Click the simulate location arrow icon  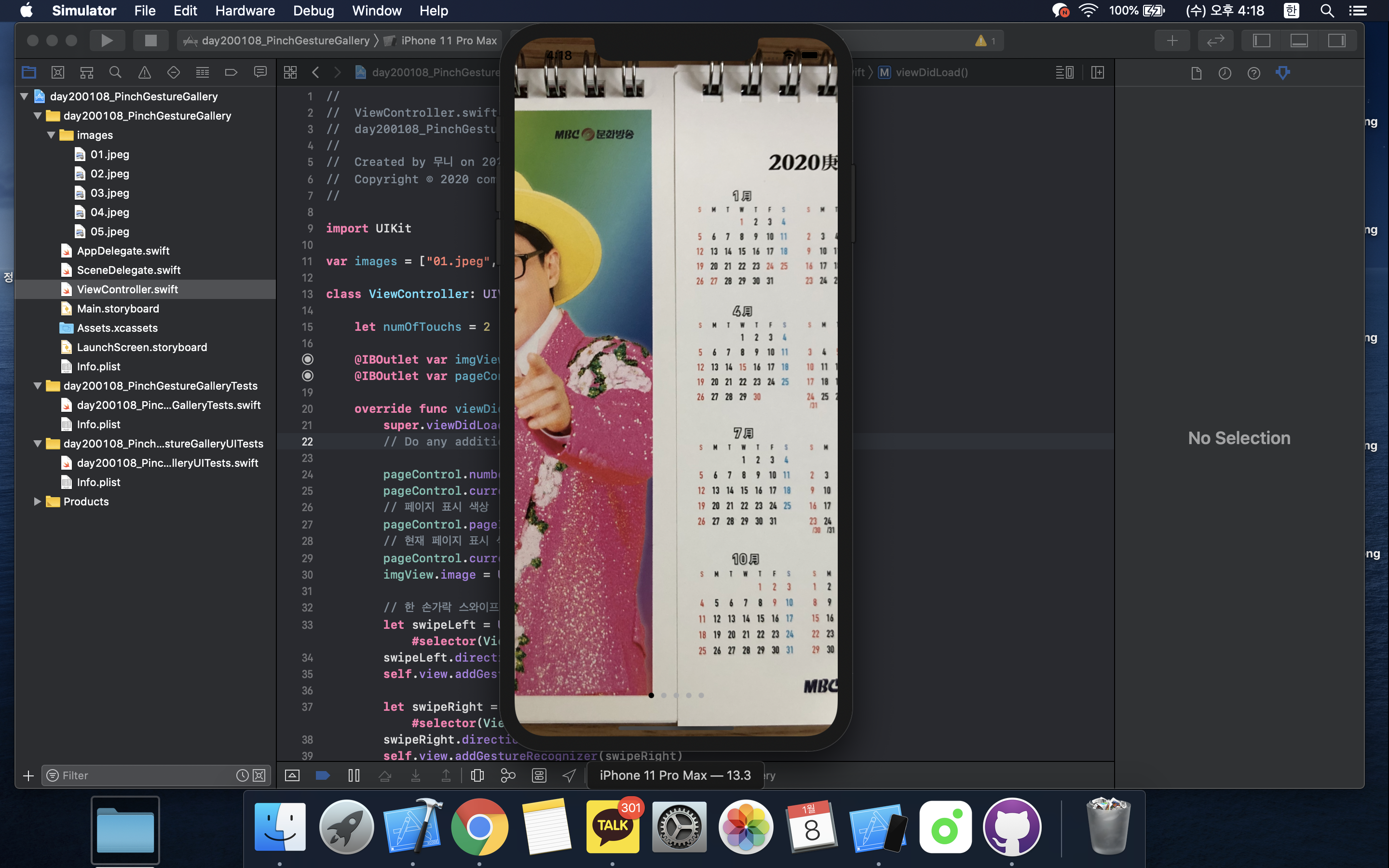click(x=569, y=775)
